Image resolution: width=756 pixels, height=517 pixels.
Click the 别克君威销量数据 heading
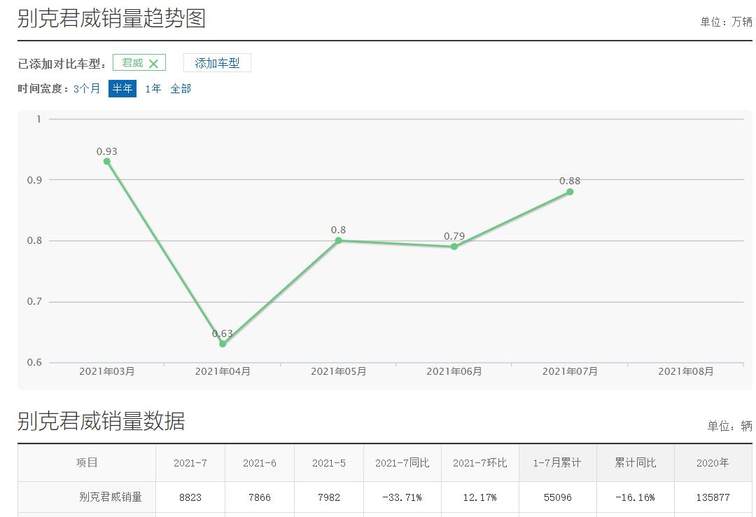[101, 421]
